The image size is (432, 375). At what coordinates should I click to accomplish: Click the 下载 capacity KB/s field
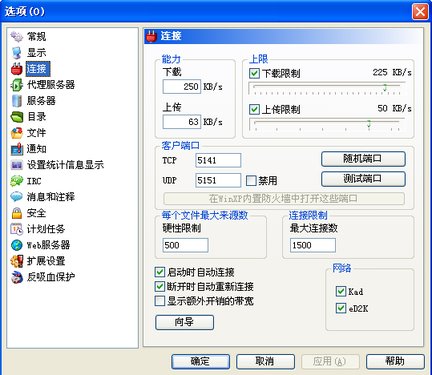(x=182, y=87)
